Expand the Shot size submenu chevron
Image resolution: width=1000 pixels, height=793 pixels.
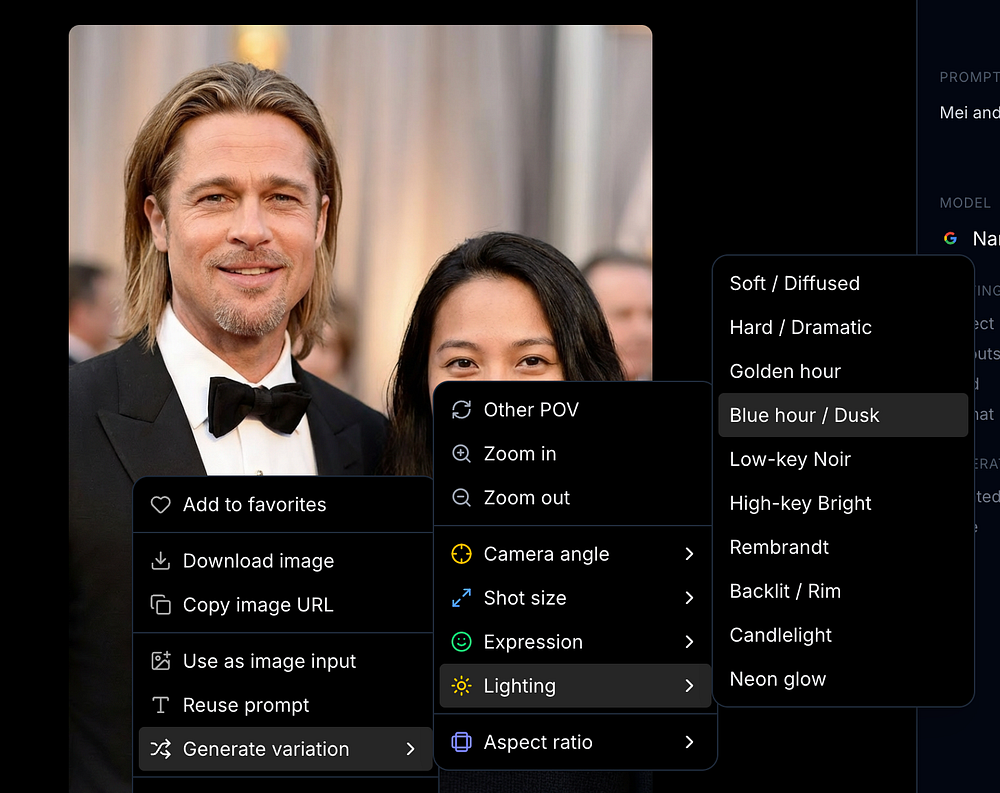(x=689, y=598)
